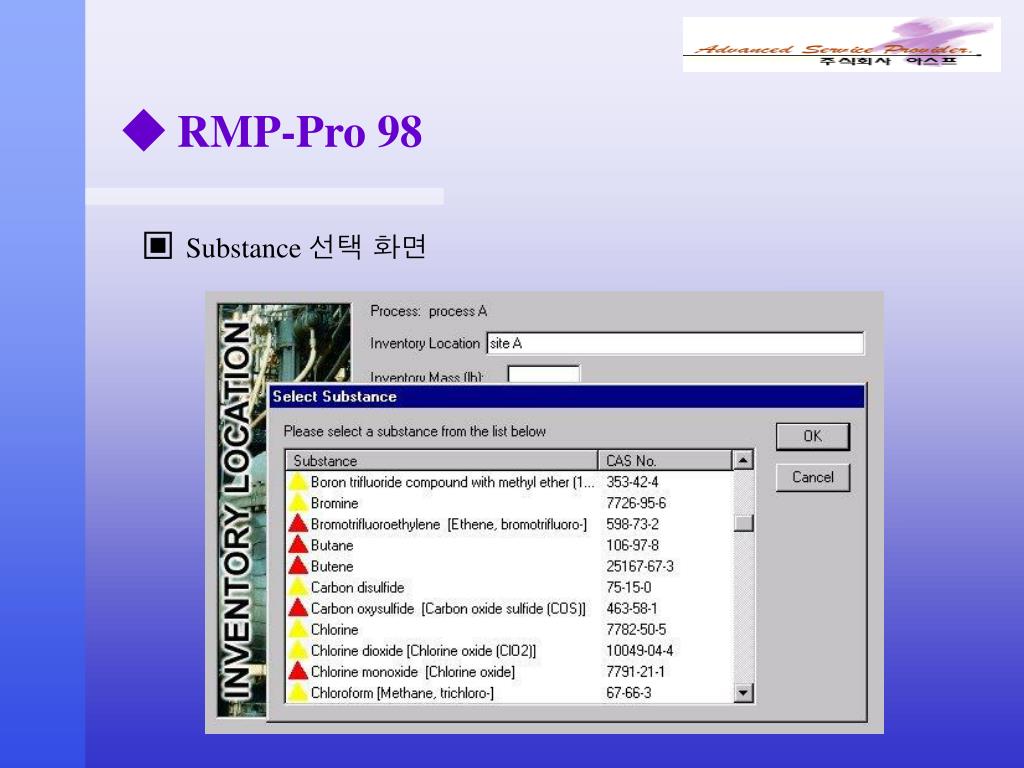Select the 'Chlorine' substance name
The image size is (1024, 768).
[334, 629]
